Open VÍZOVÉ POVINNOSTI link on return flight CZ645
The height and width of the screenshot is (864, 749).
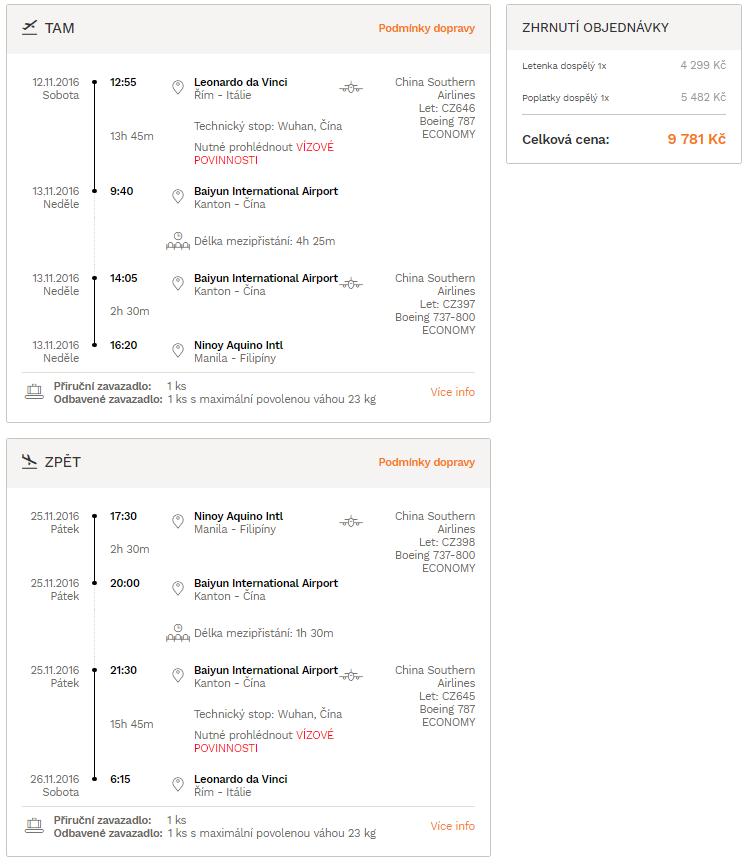(263, 742)
